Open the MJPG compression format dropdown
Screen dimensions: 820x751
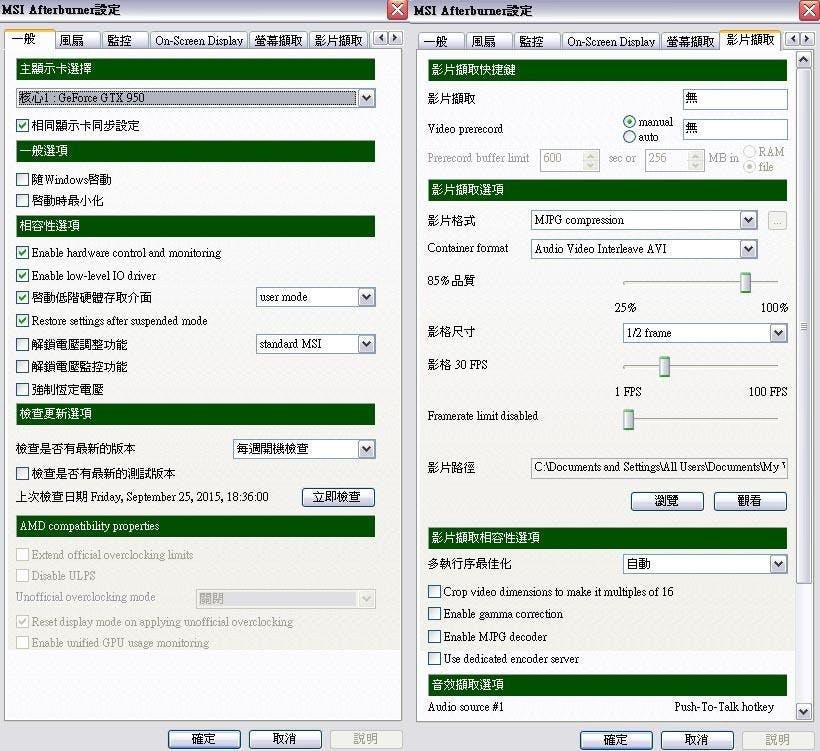(644, 220)
